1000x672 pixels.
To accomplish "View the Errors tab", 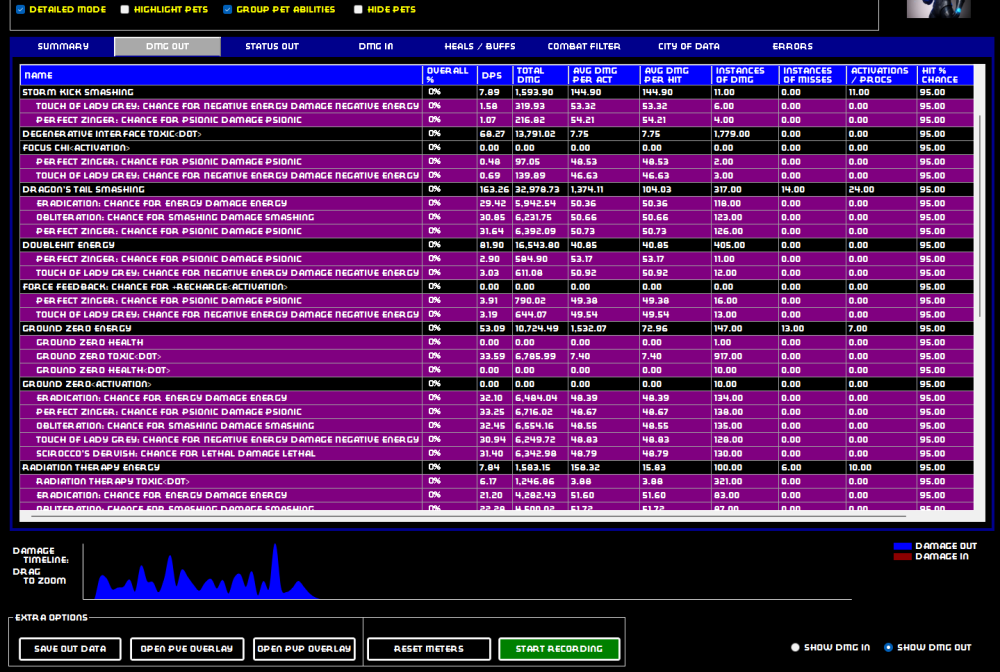I will [x=792, y=46].
